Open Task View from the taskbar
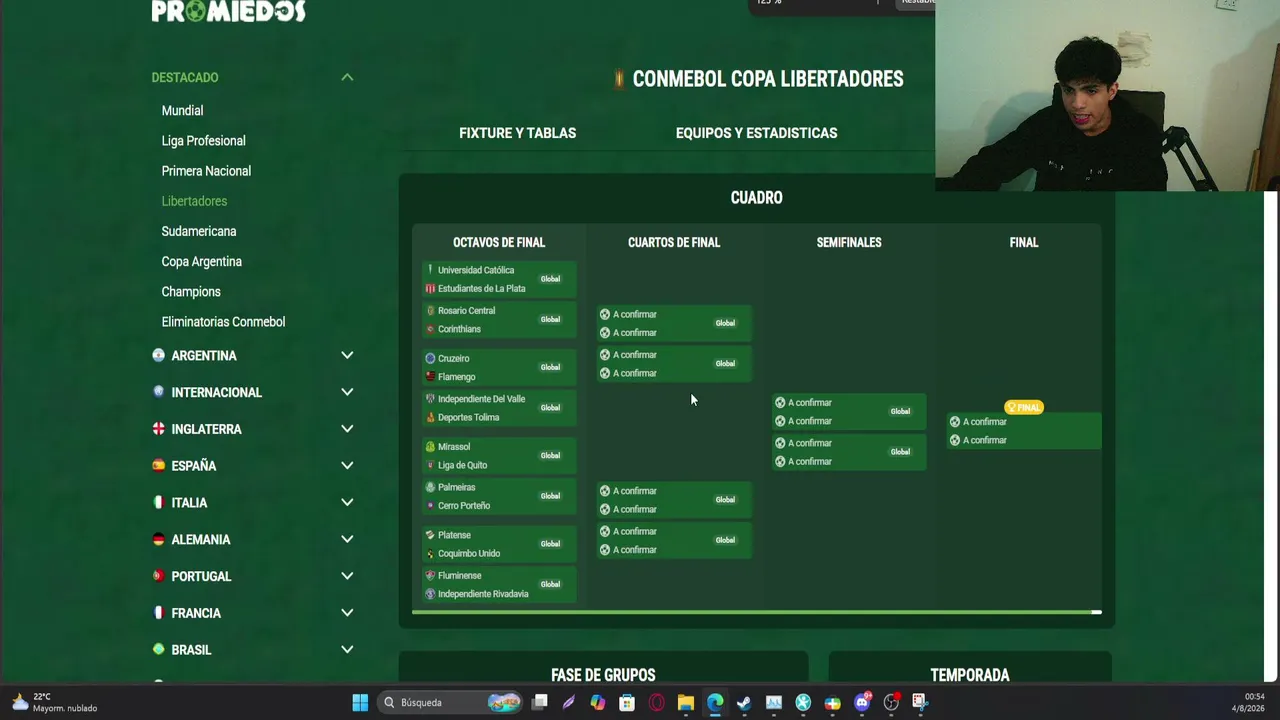 click(x=539, y=702)
